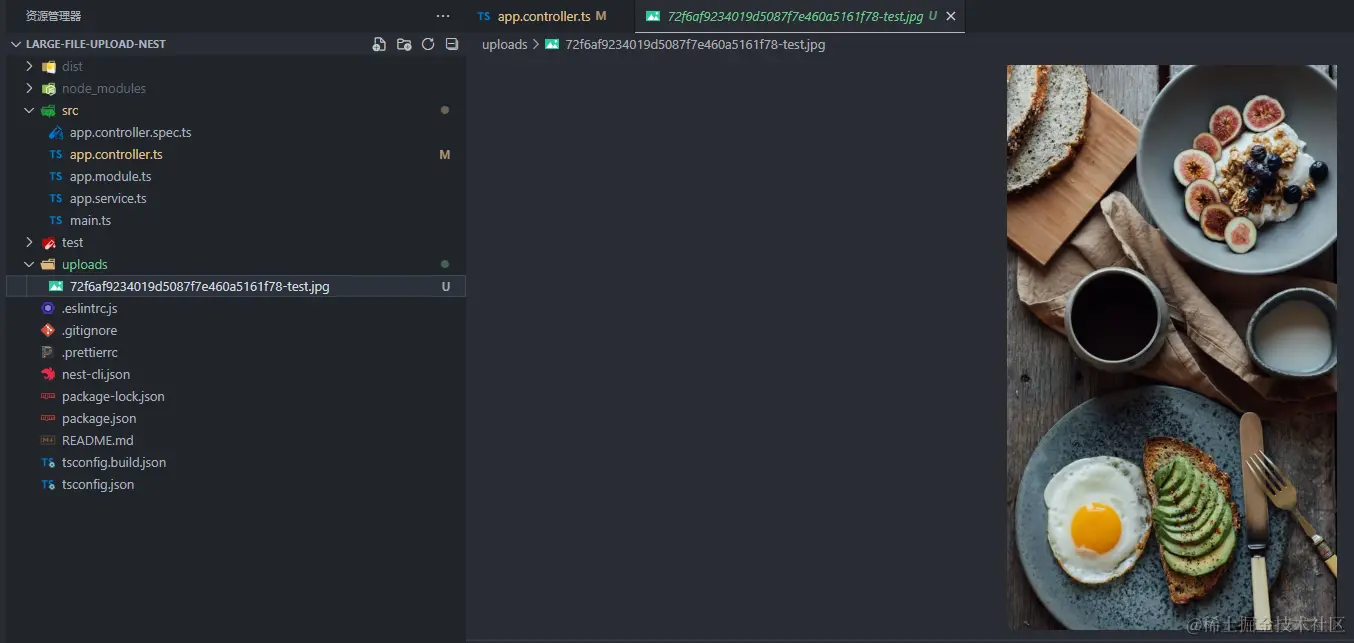This screenshot has height=643, width=1354.
Task: Collapse all folders in explorer
Action: (452, 44)
